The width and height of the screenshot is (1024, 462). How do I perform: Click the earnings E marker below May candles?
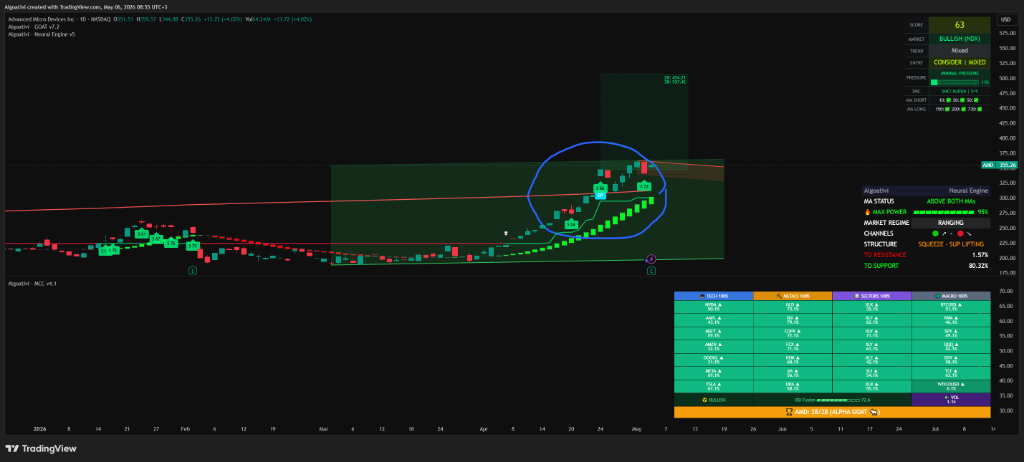pos(651,270)
